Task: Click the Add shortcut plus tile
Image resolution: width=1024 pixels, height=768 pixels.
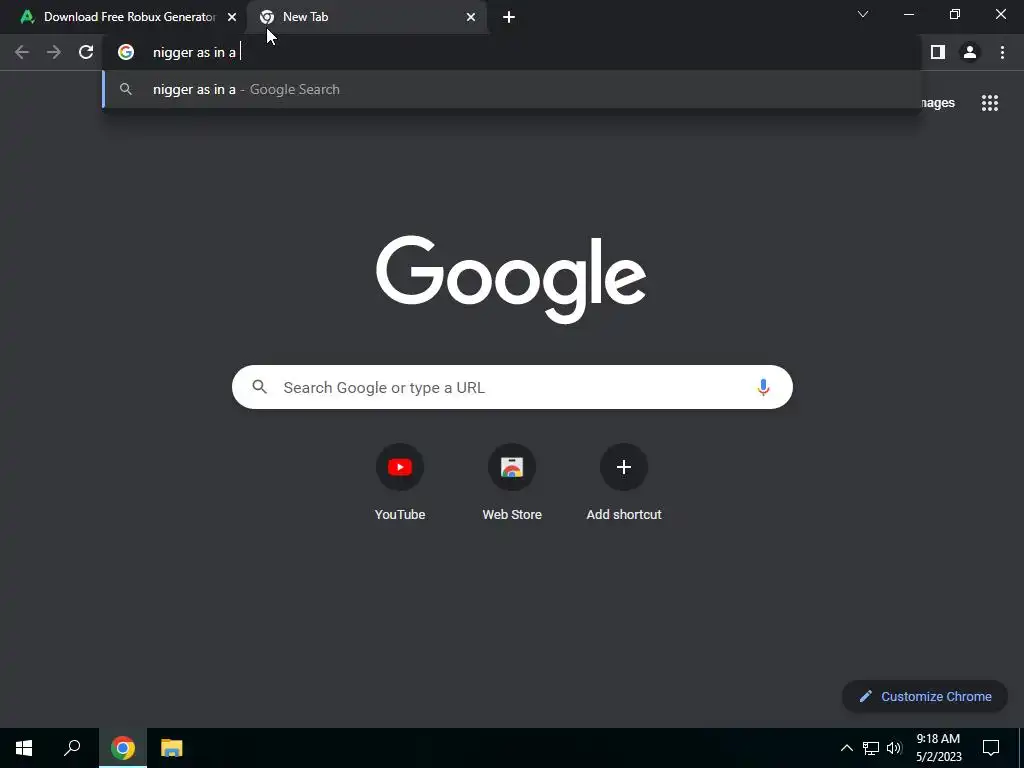Action: 624,482
